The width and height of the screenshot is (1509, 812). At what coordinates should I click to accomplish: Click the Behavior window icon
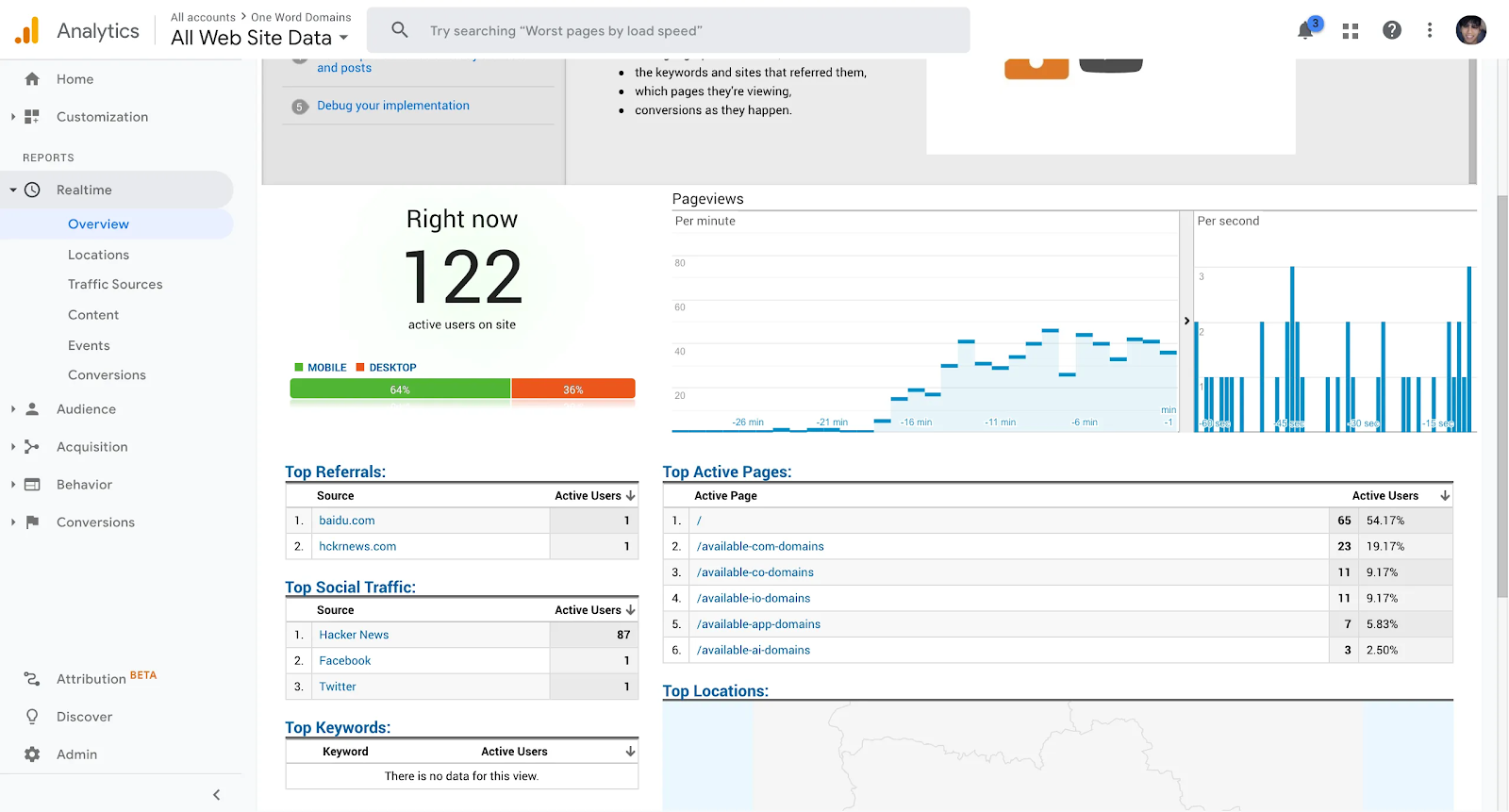click(32, 485)
